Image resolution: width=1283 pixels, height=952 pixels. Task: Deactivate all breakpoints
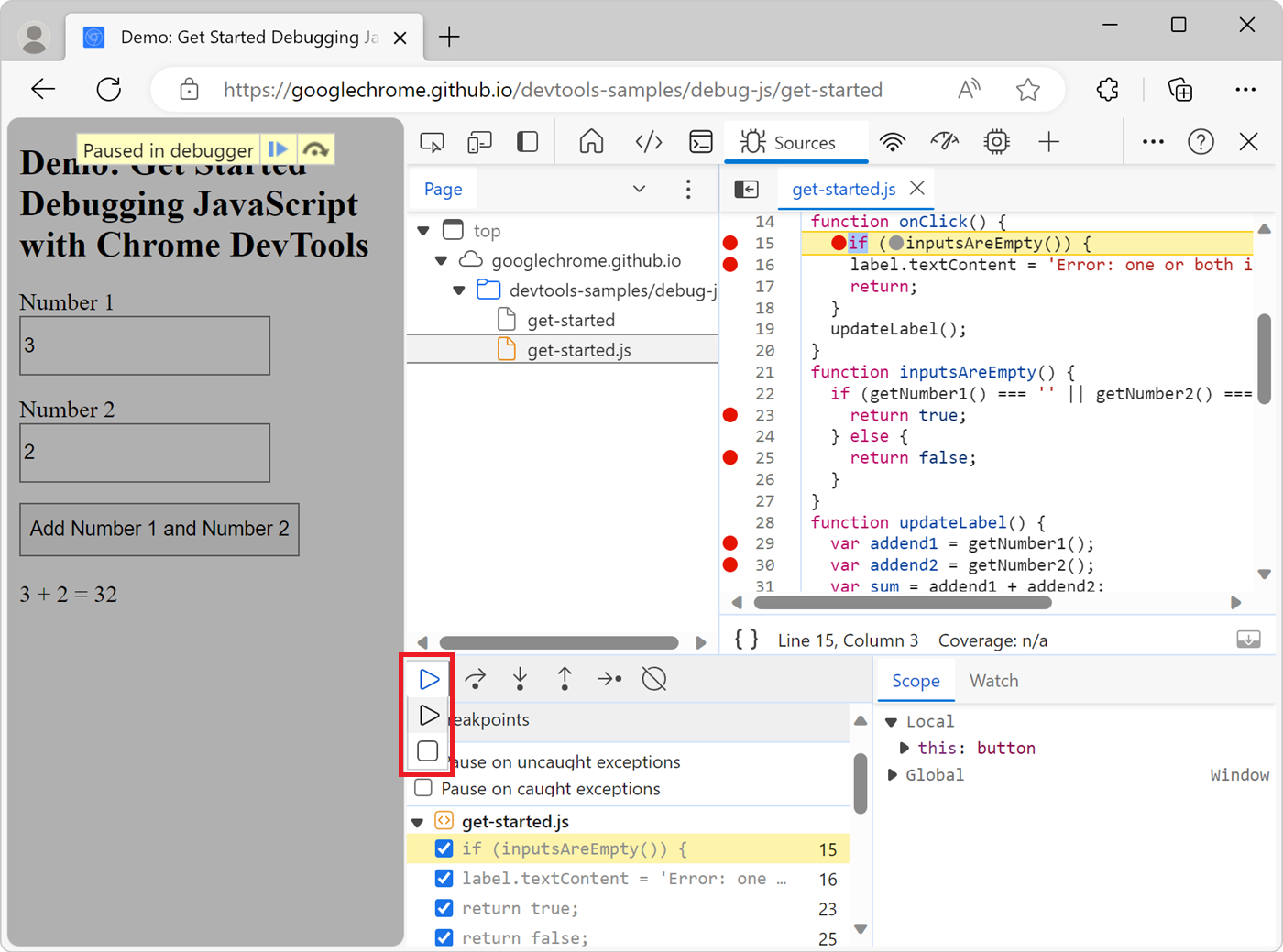654,679
